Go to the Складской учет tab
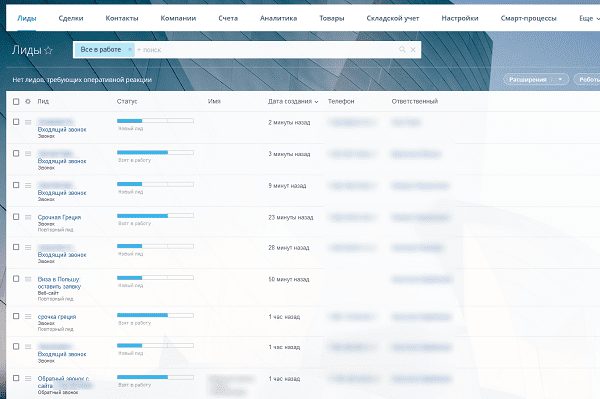Image resolution: width=600 pixels, height=399 pixels. (x=393, y=18)
